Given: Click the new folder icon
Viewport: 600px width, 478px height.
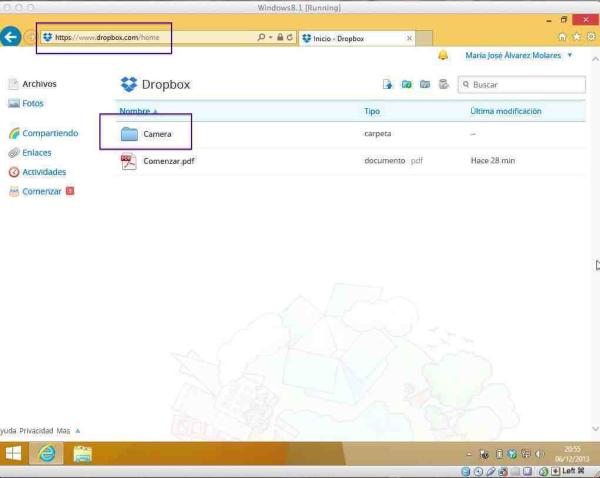Looking at the screenshot, I should 406,84.
